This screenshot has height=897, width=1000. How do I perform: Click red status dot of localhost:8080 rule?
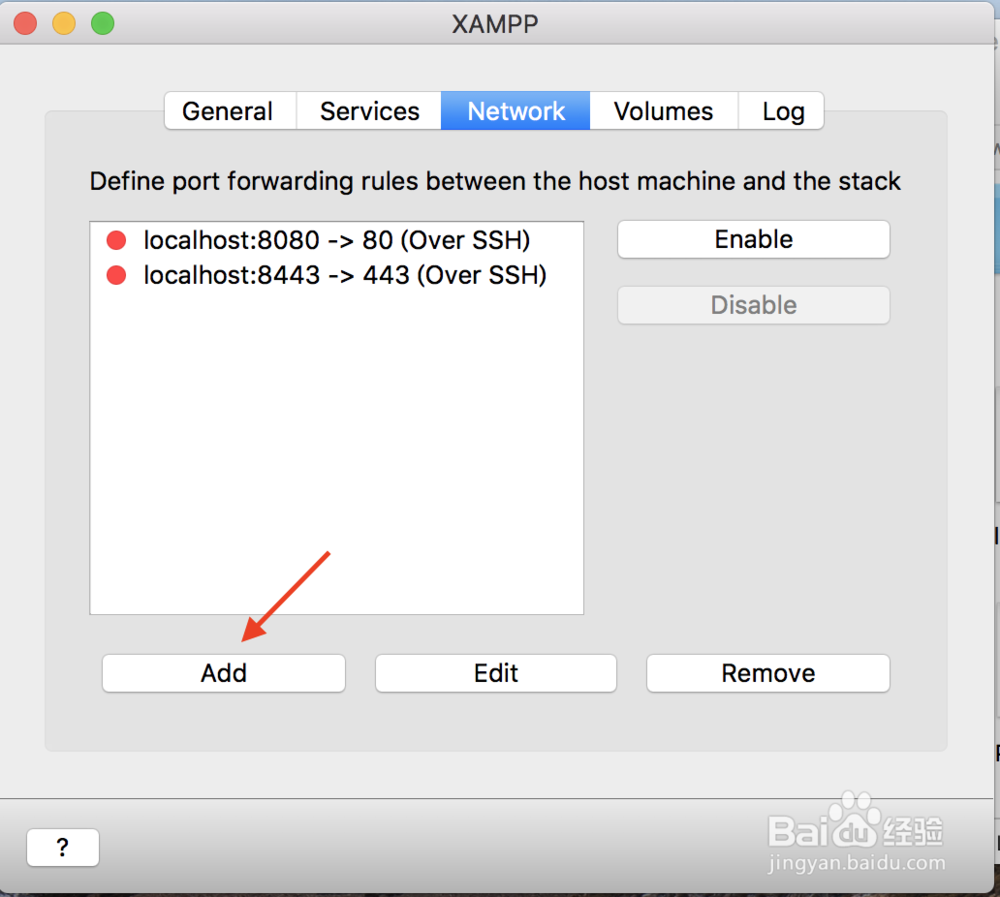116,241
